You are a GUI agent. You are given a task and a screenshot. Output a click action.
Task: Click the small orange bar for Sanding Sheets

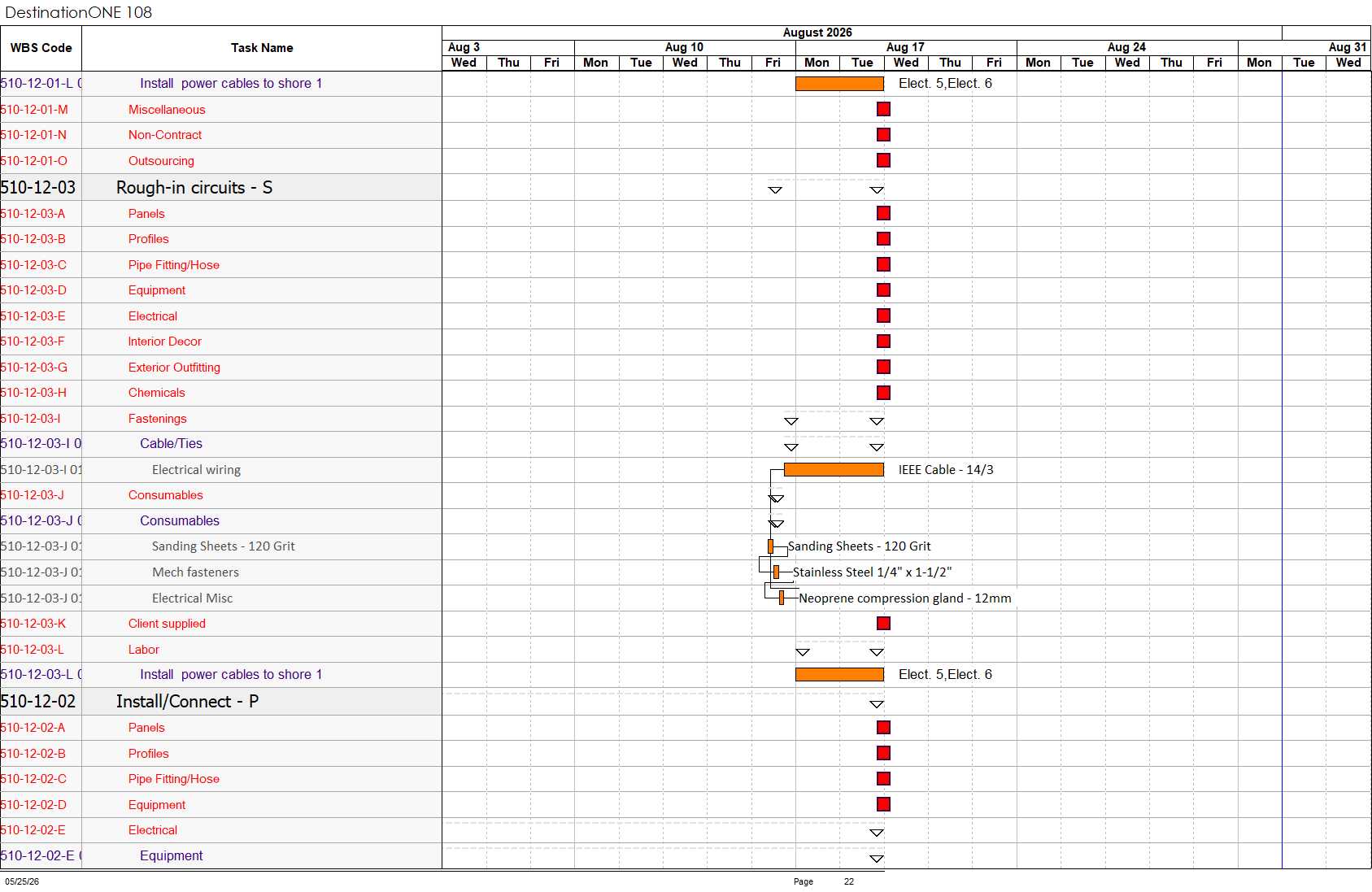[x=770, y=546]
